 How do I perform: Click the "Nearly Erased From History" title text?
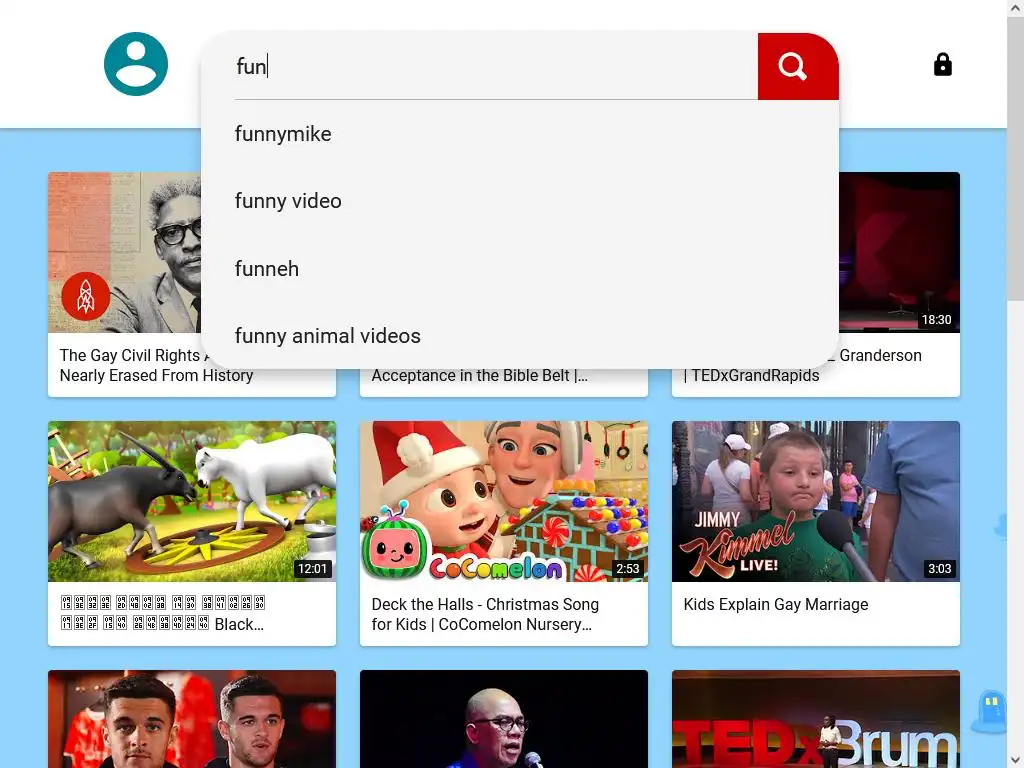click(x=156, y=376)
